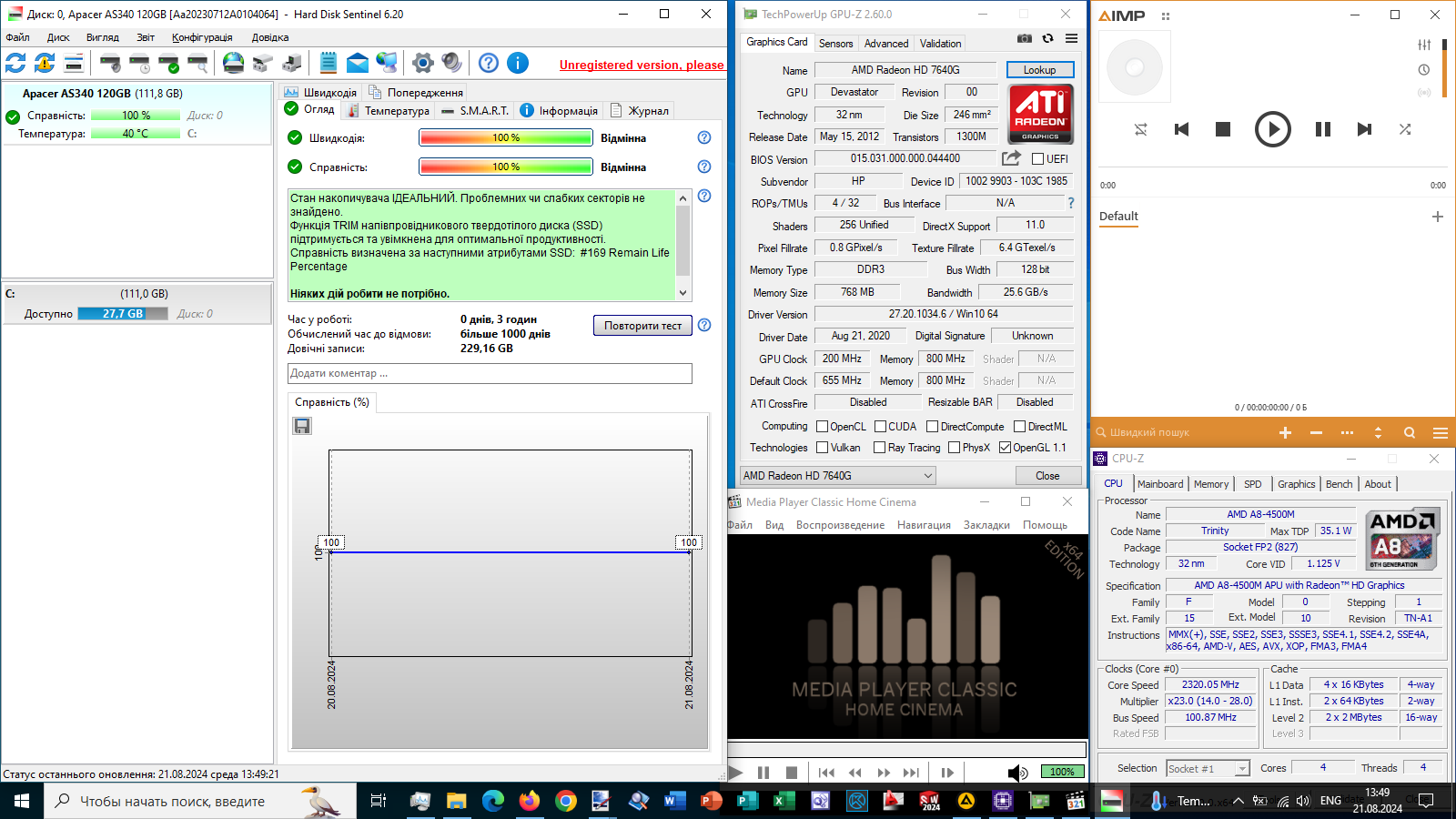Click down arrow of status text scrollbar

[x=683, y=293]
